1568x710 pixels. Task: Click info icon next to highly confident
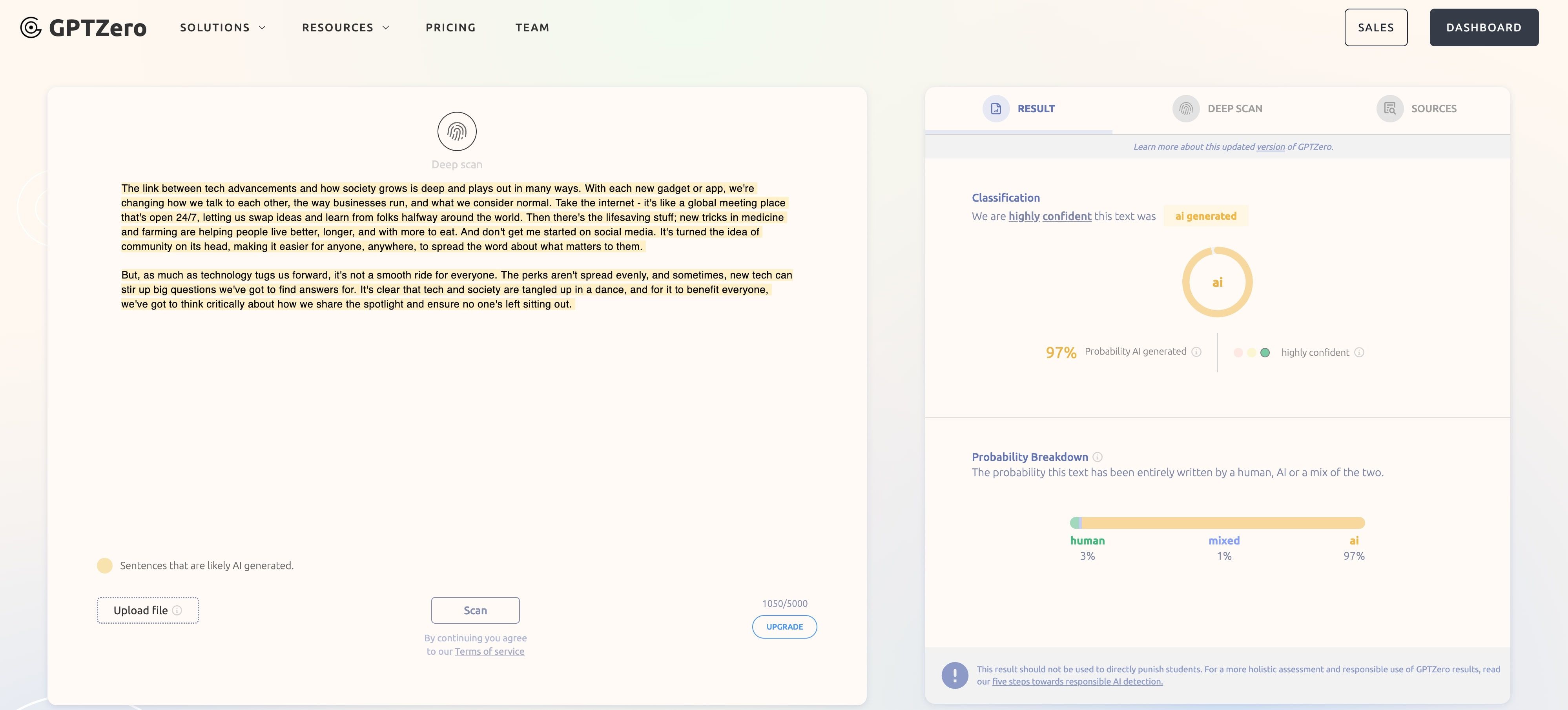coord(1359,352)
